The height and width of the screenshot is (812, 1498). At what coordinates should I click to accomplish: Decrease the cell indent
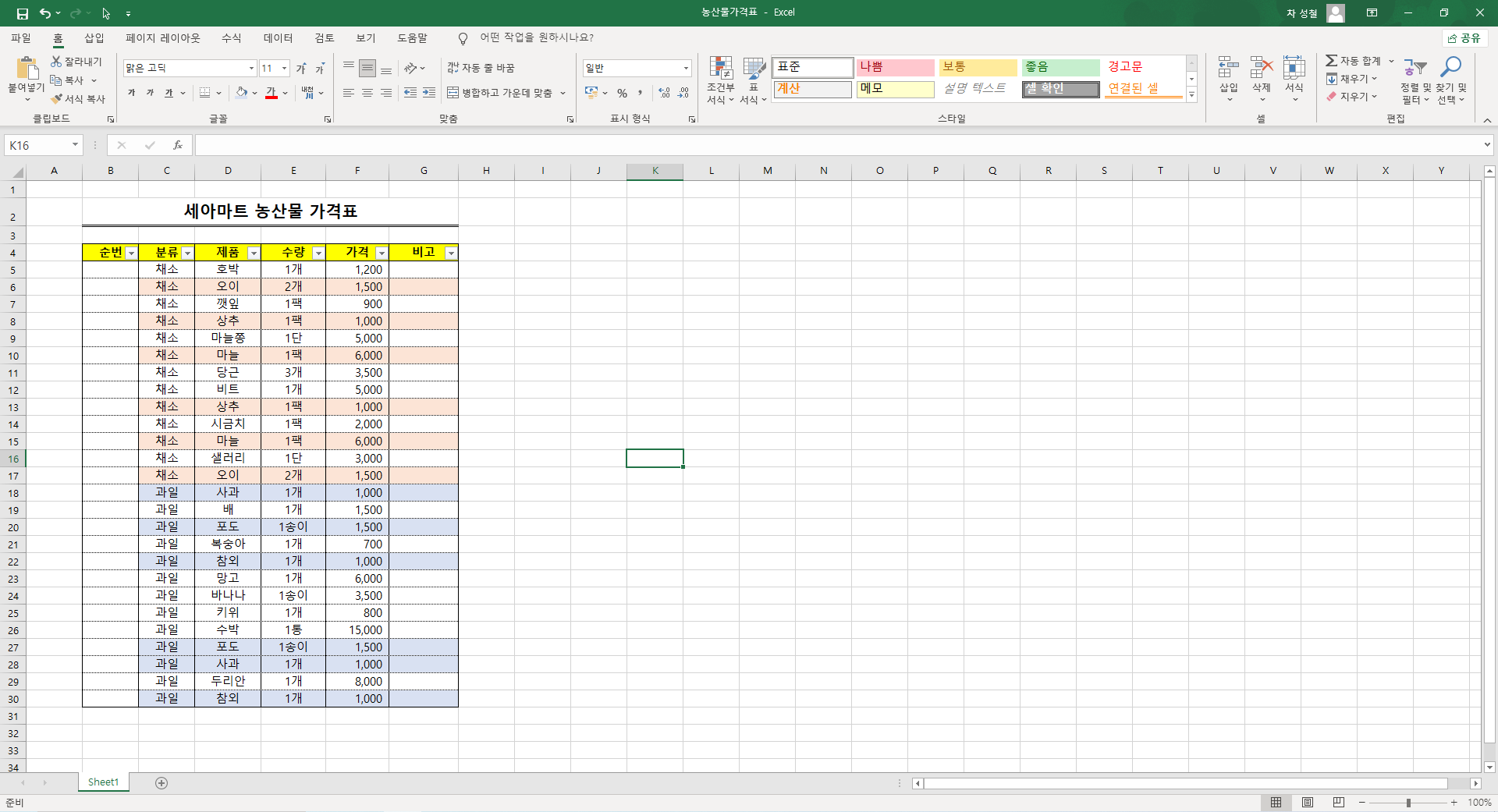410,93
